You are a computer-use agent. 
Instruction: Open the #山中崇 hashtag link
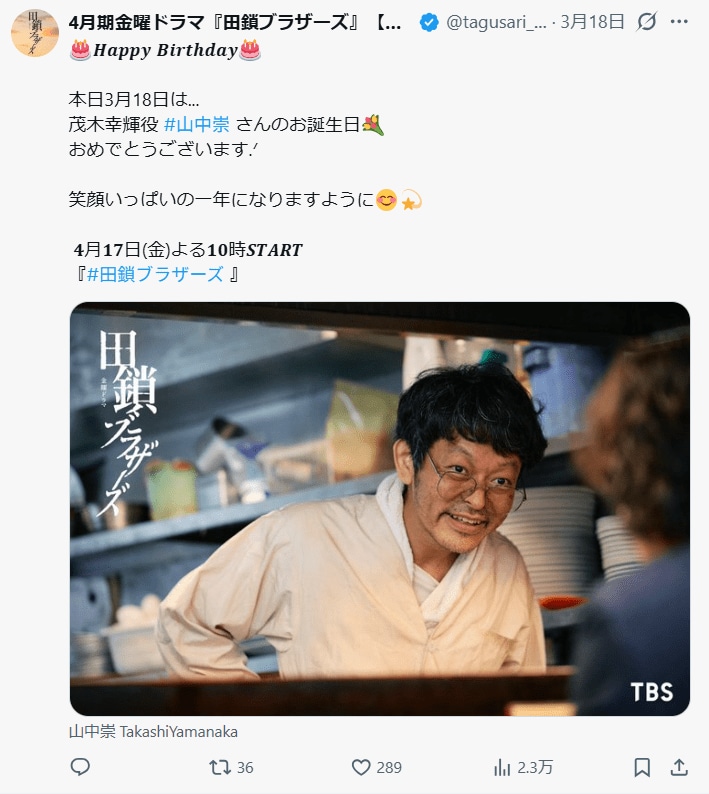pyautogui.click(x=197, y=124)
